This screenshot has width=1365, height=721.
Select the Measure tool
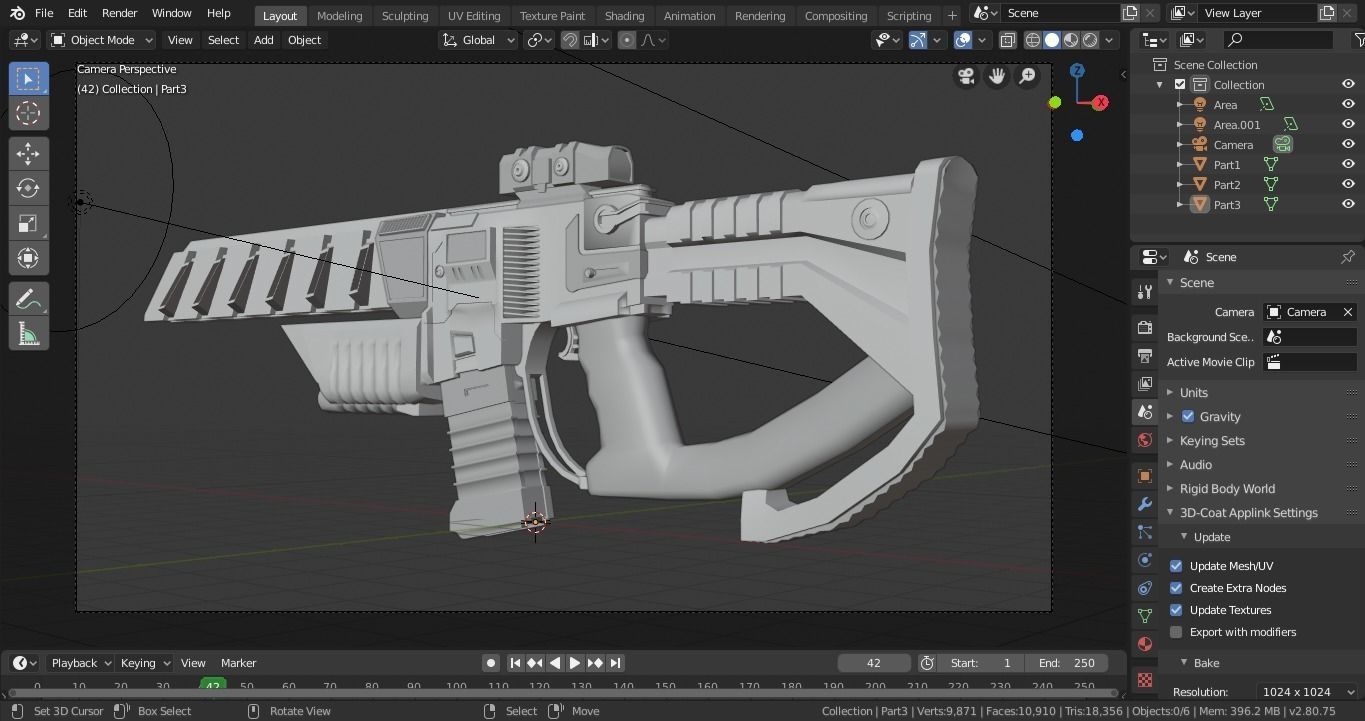tap(28, 333)
